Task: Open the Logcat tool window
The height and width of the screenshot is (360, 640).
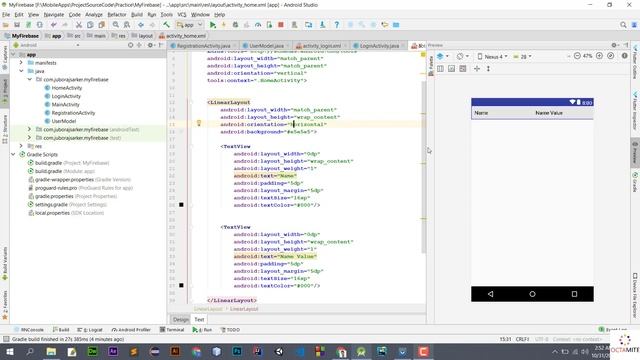Action: tap(91, 330)
